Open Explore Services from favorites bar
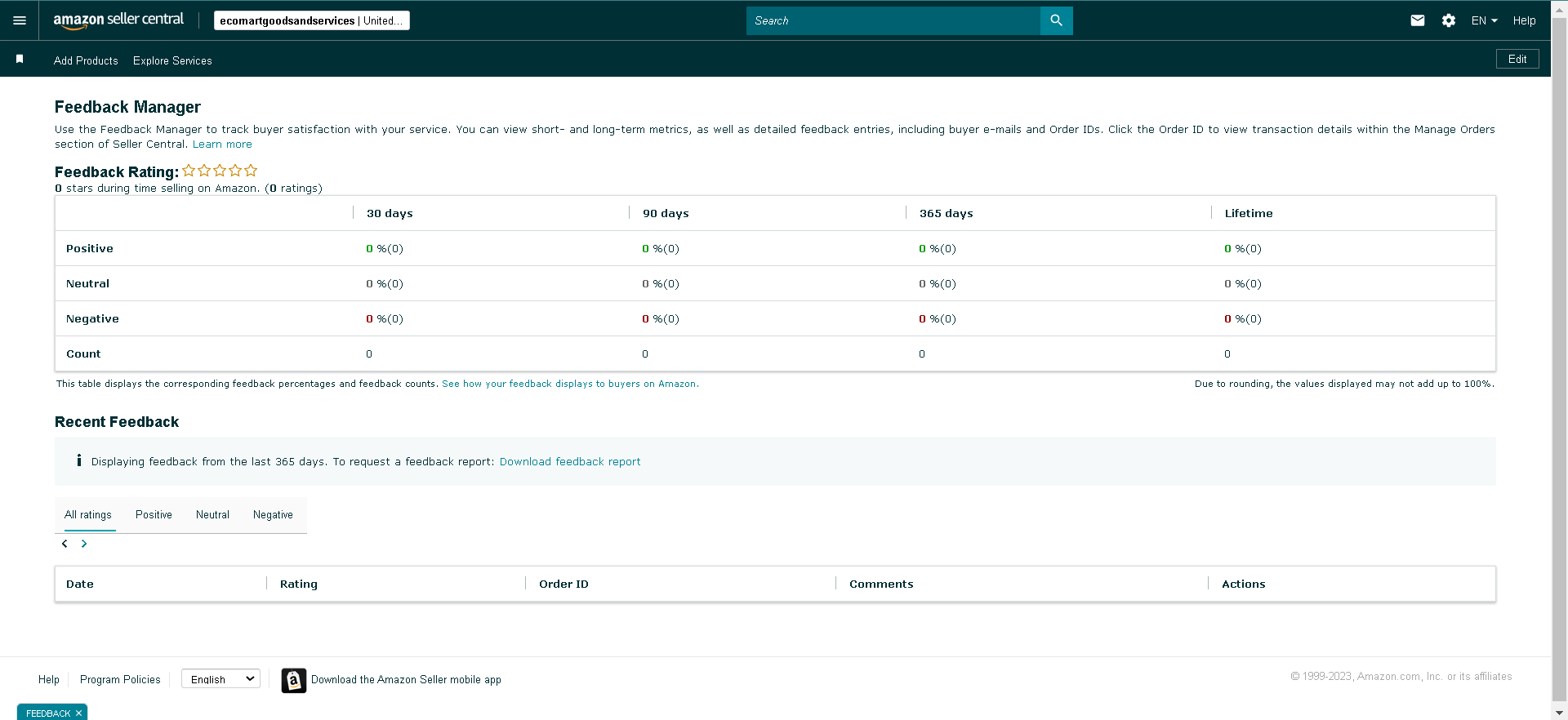The width and height of the screenshot is (1568, 720). click(172, 60)
